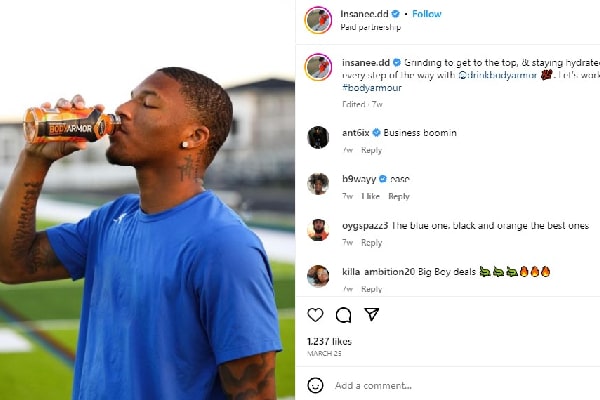This screenshot has height=400, width=600.
Task: Click the post photo of man drinking
Action: (x=148, y=200)
